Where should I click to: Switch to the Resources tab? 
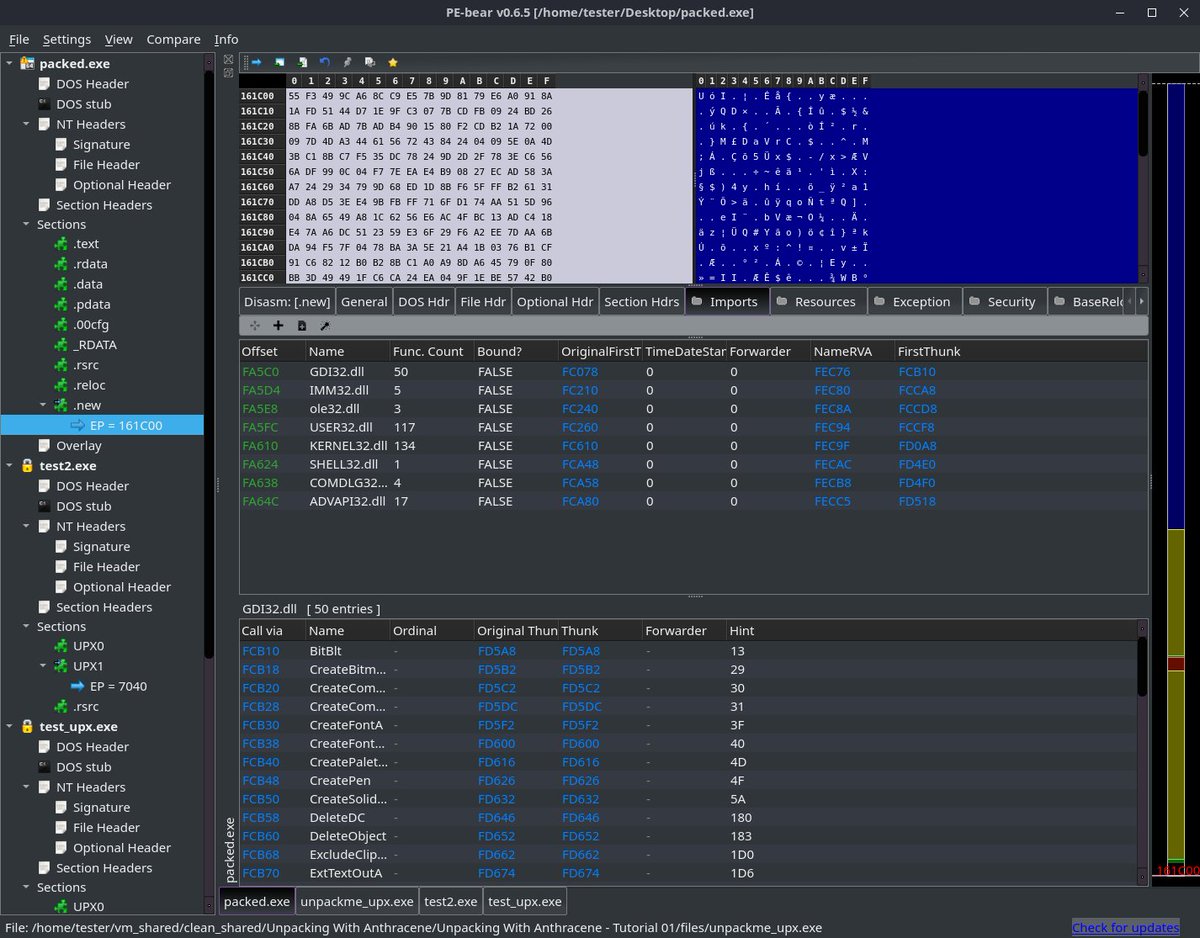tap(818, 300)
